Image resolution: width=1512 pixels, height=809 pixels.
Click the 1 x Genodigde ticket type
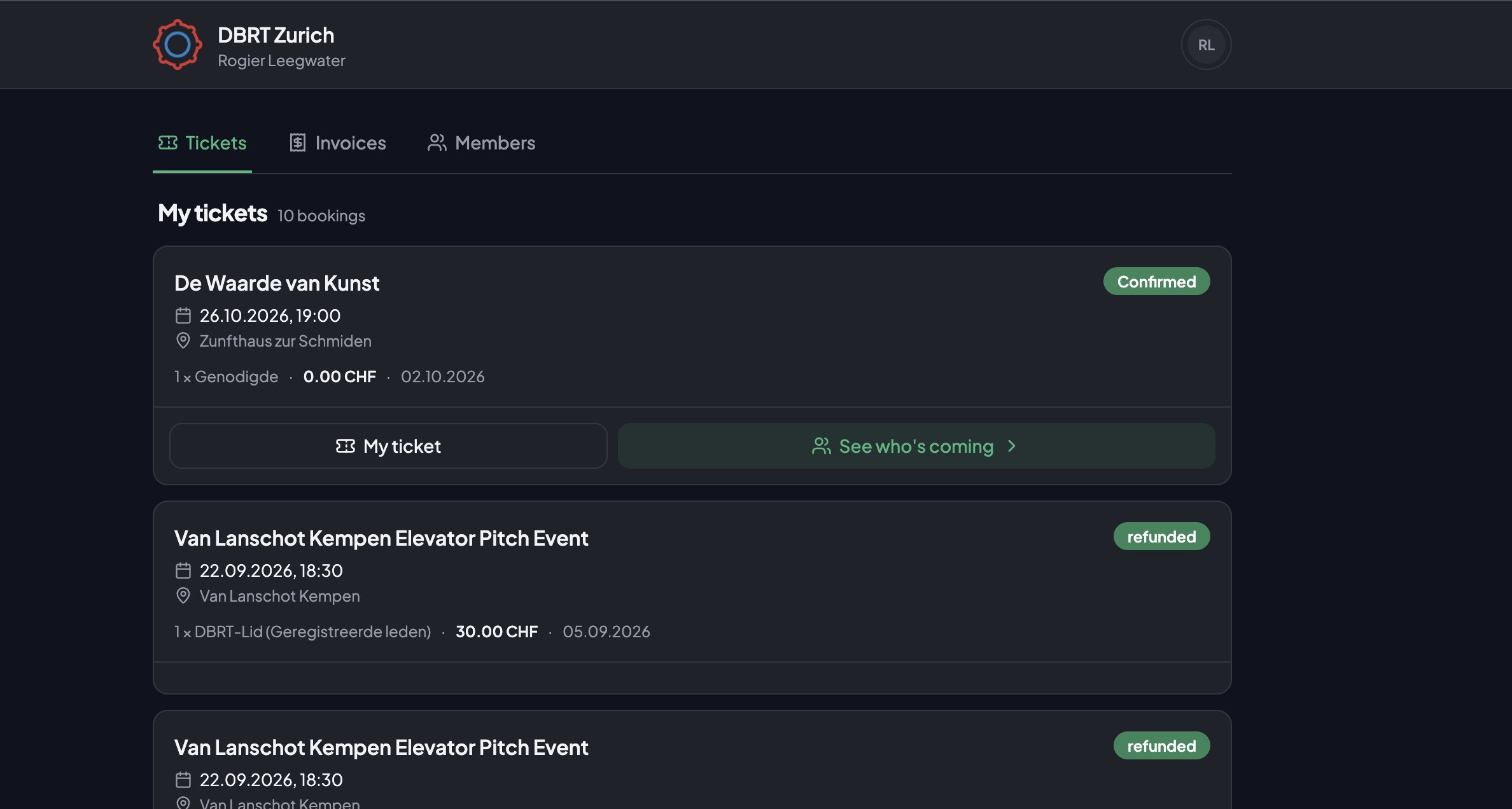coord(226,377)
